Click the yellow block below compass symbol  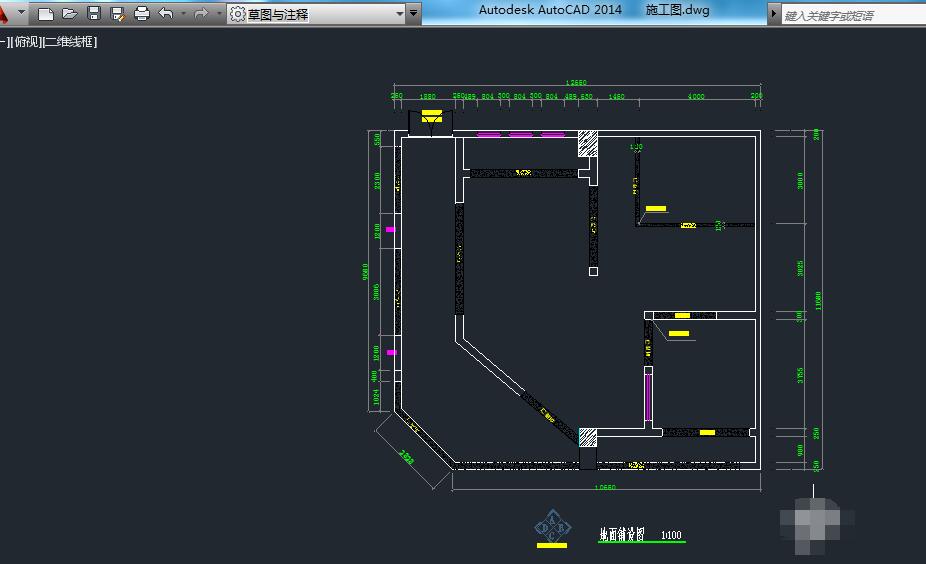[552, 546]
